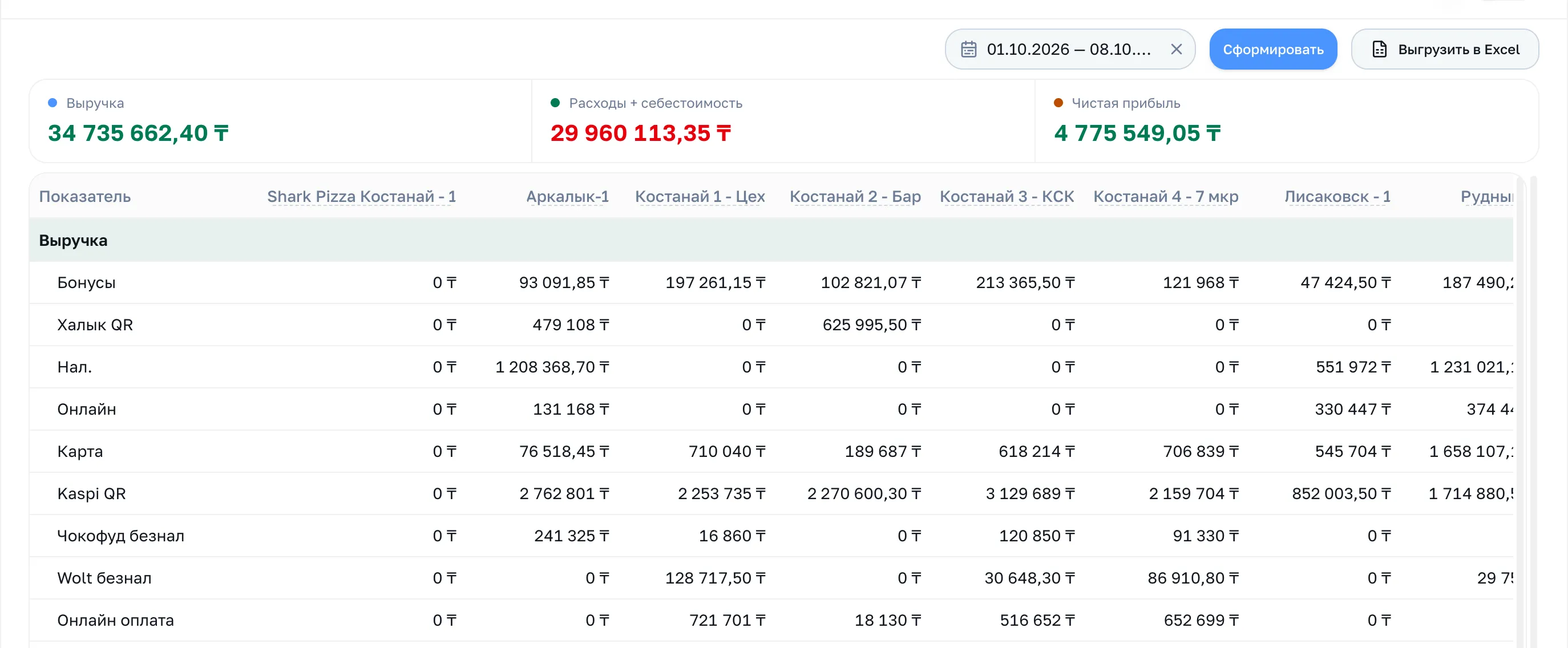Image resolution: width=1568 pixels, height=648 pixels.
Task: Click Выгрузить в Excel button
Action: (x=1444, y=49)
